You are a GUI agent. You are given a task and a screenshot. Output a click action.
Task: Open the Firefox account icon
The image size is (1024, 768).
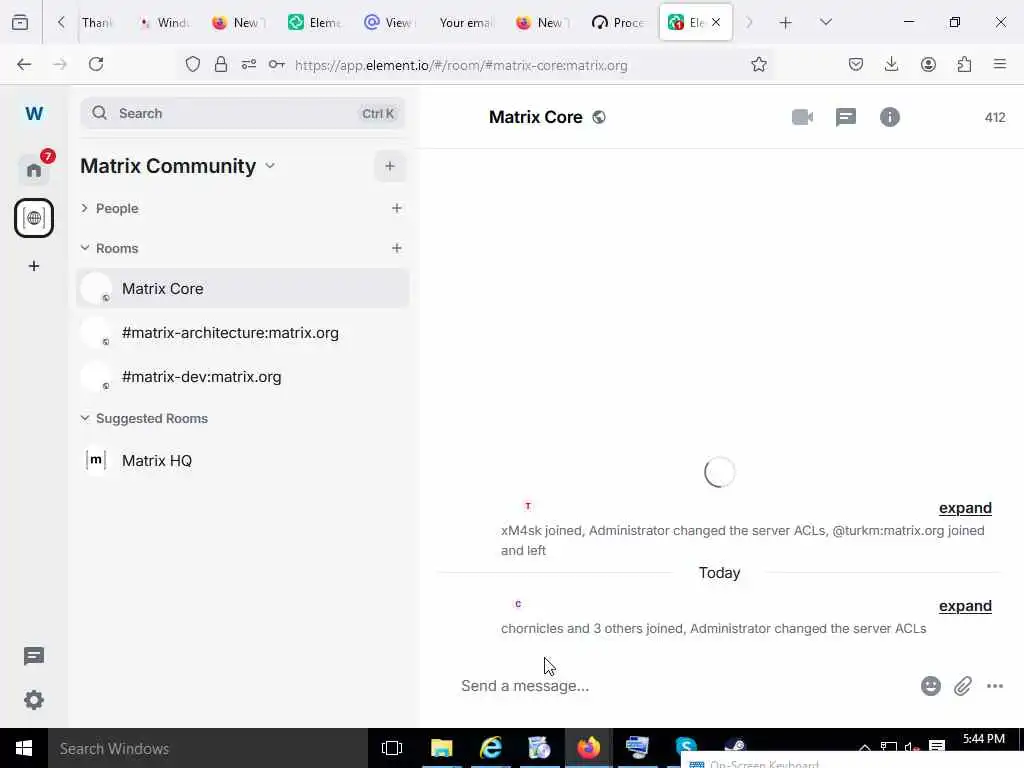click(928, 64)
